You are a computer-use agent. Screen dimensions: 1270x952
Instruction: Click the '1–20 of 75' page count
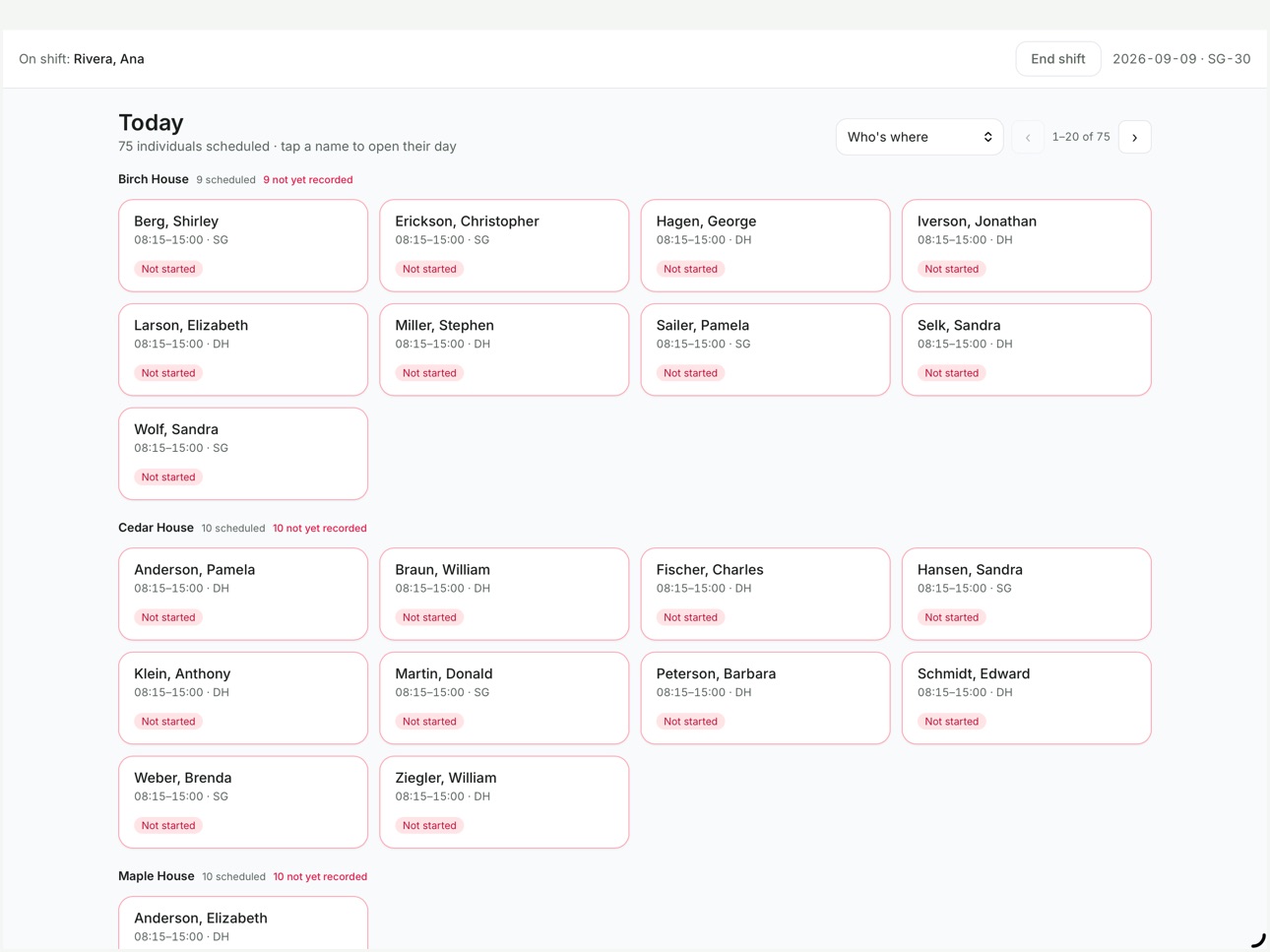(x=1081, y=137)
